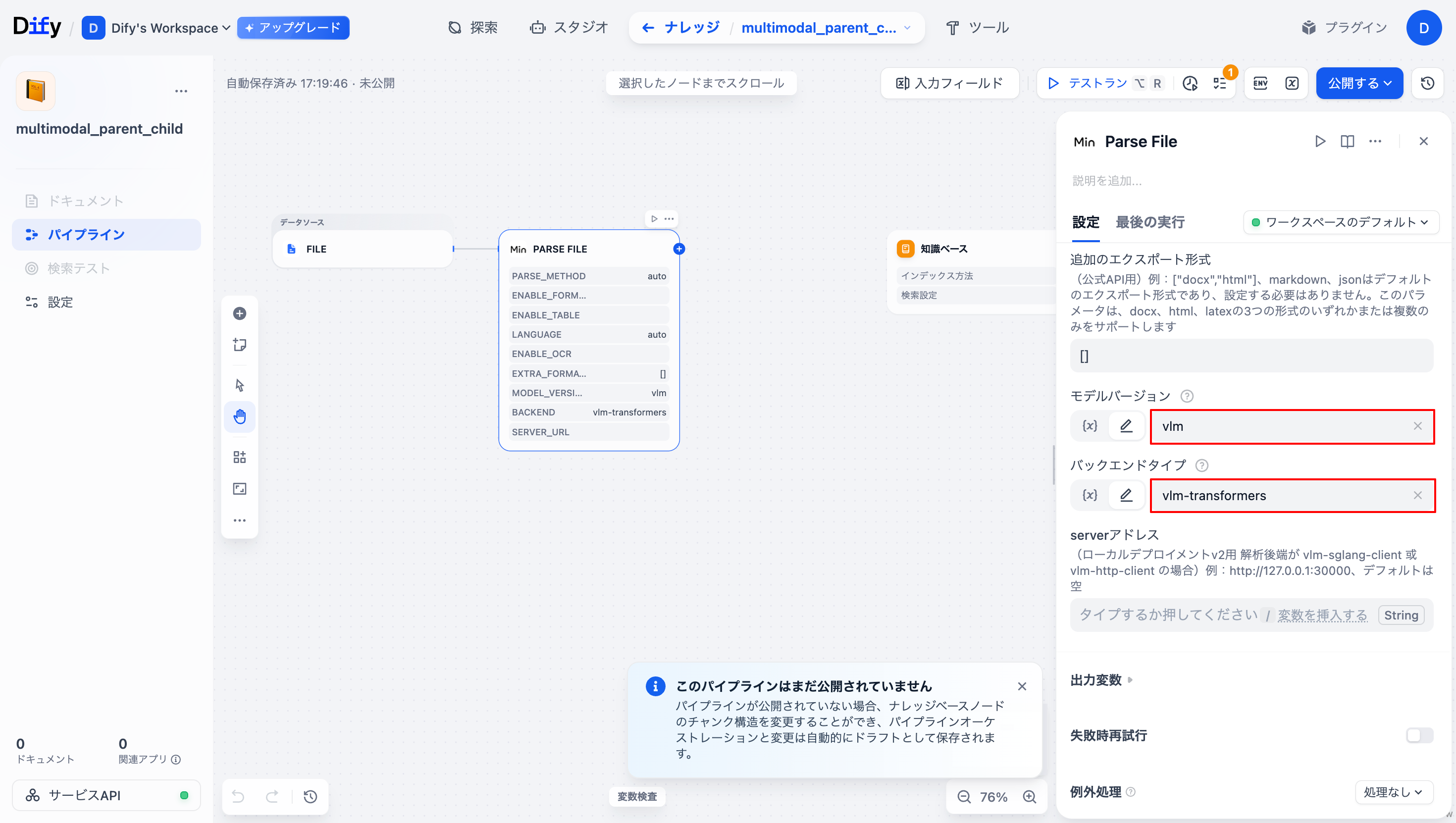
Task: Open the 公開する publish dropdown
Action: pos(1359,84)
